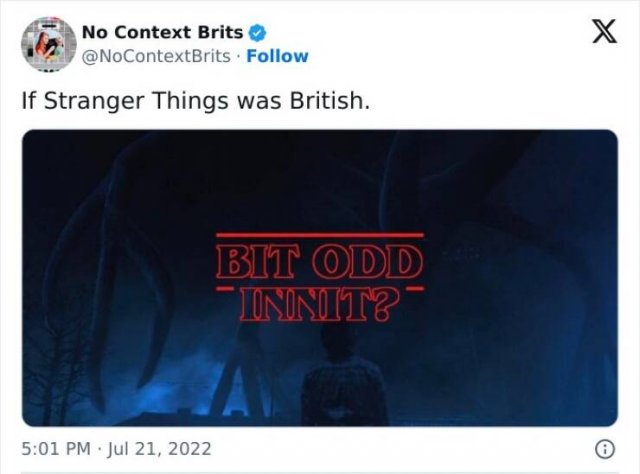
Task: Open the No Context Brits profile avatar
Action: tap(49, 45)
